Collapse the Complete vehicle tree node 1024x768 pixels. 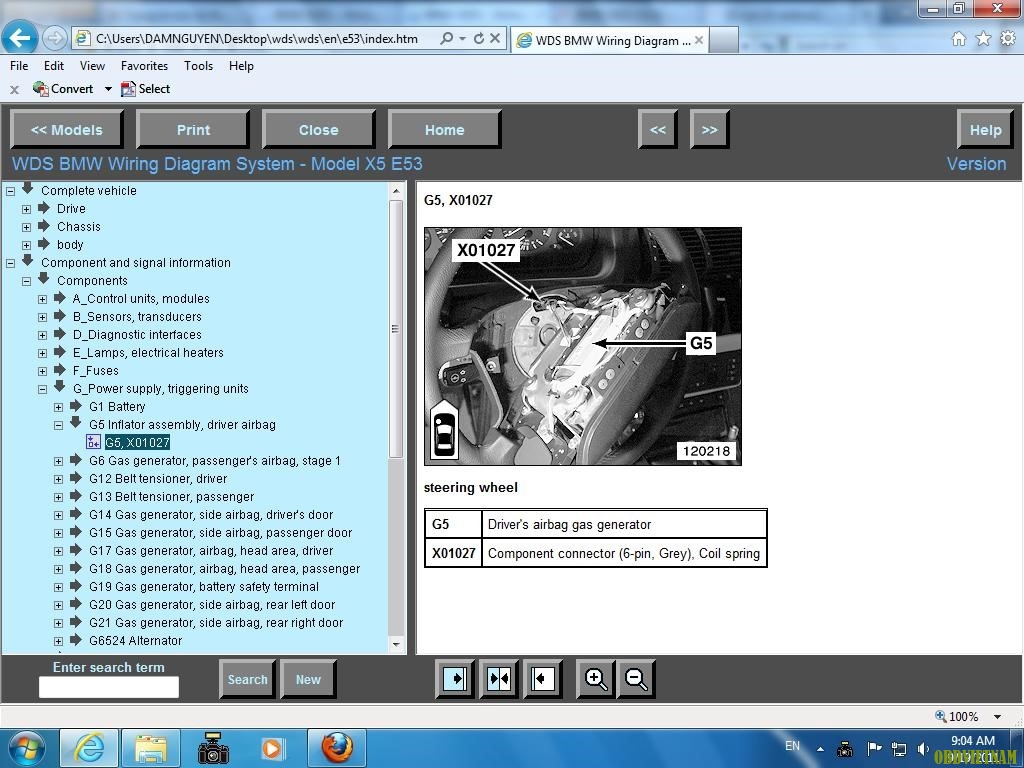10,191
